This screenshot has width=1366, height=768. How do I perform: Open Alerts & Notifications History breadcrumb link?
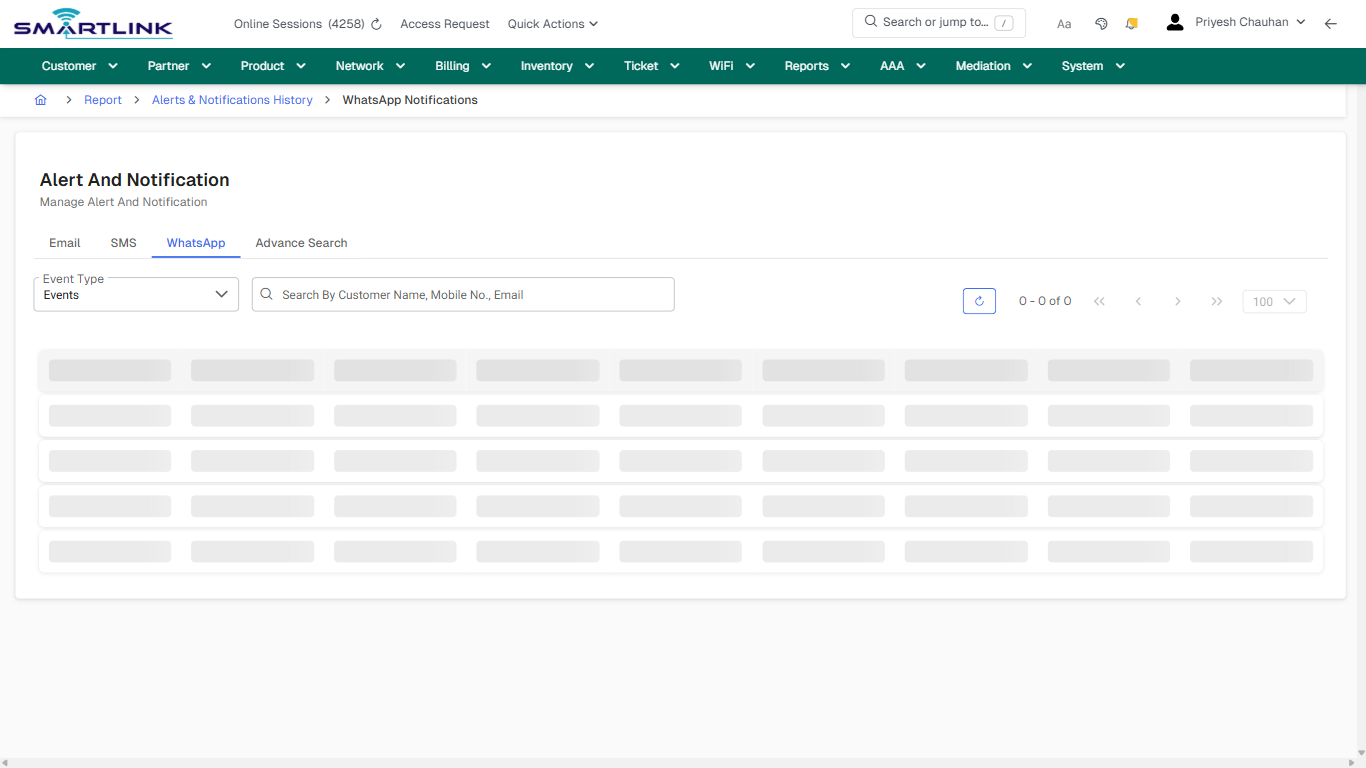(x=232, y=99)
